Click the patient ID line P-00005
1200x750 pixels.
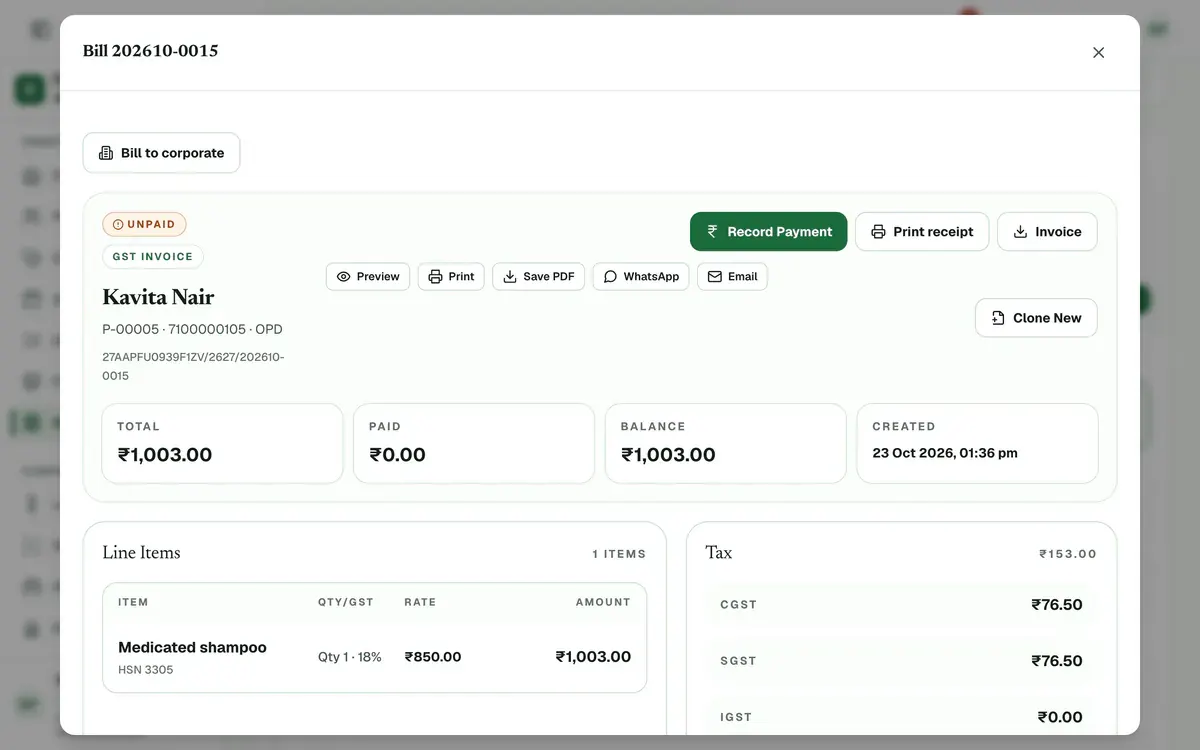tap(192, 329)
